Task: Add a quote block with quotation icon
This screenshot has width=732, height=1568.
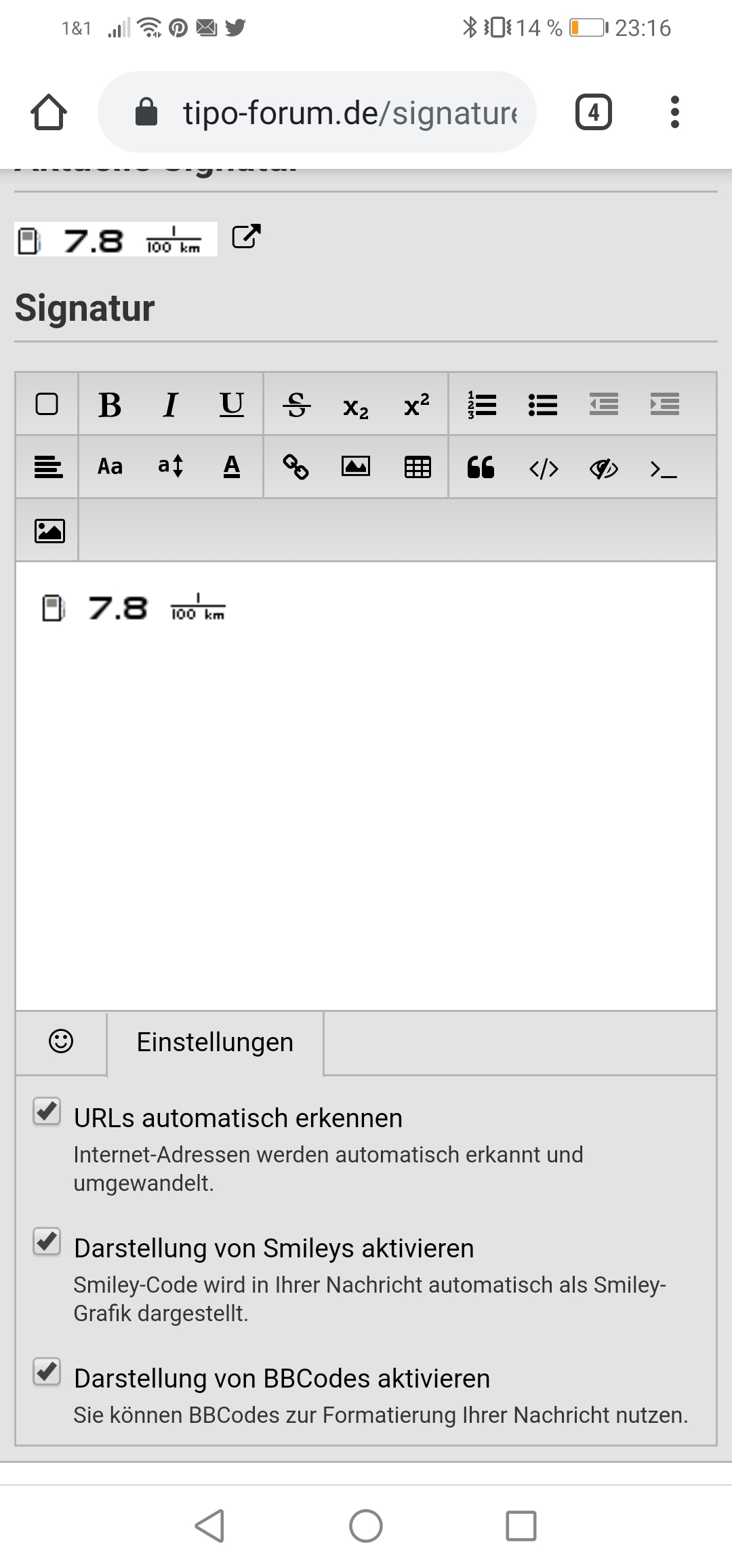Action: click(x=481, y=467)
